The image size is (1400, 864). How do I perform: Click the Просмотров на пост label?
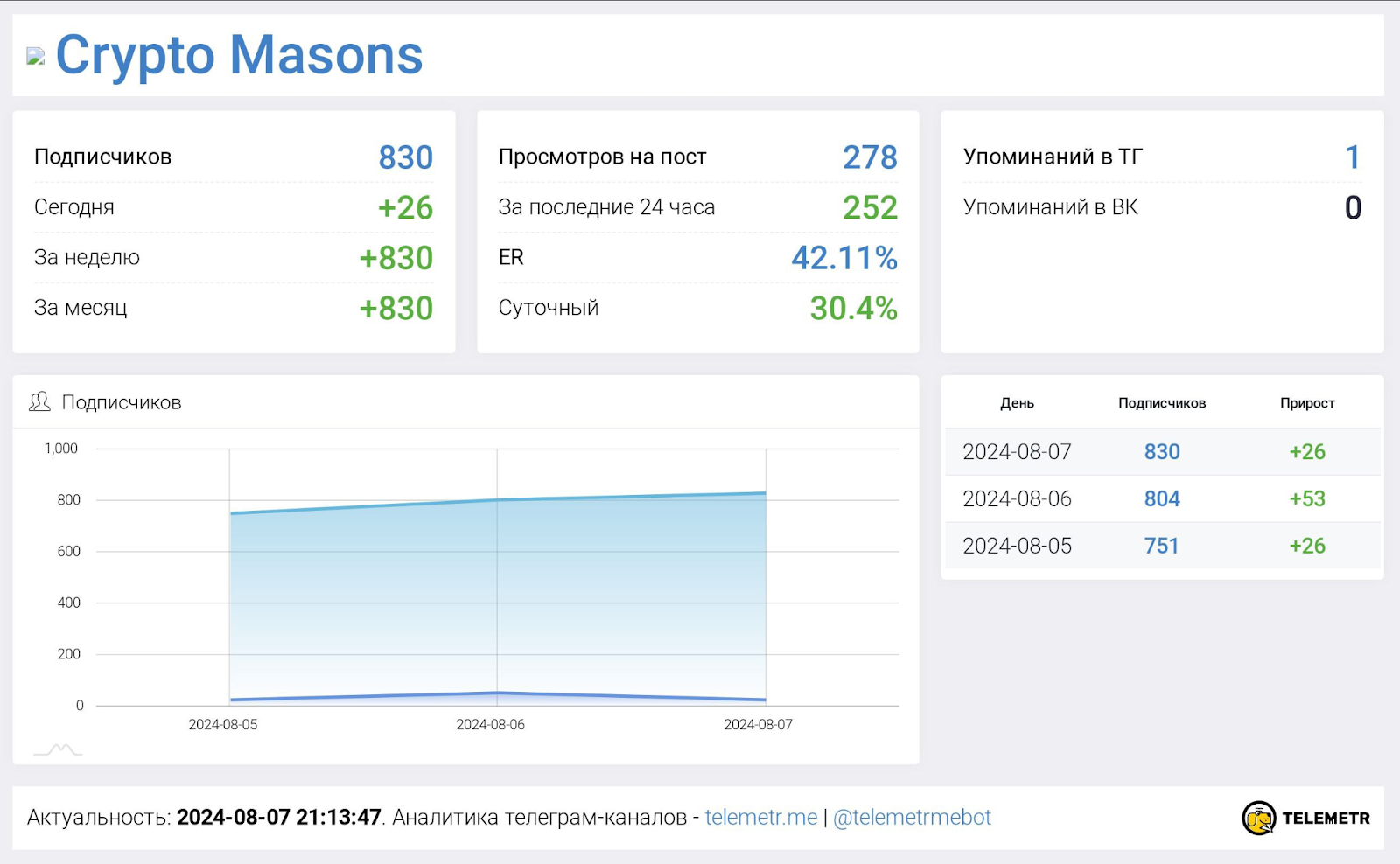(x=602, y=157)
